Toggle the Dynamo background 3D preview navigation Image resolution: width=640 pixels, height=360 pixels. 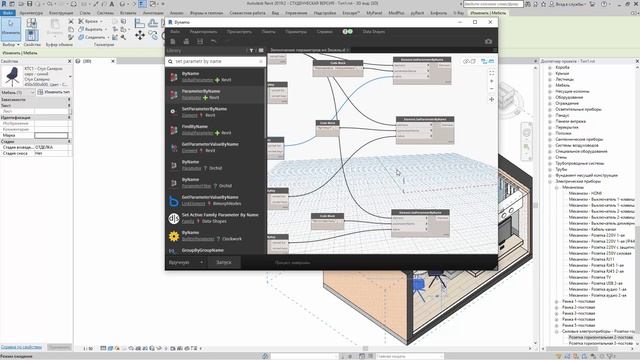(469, 61)
